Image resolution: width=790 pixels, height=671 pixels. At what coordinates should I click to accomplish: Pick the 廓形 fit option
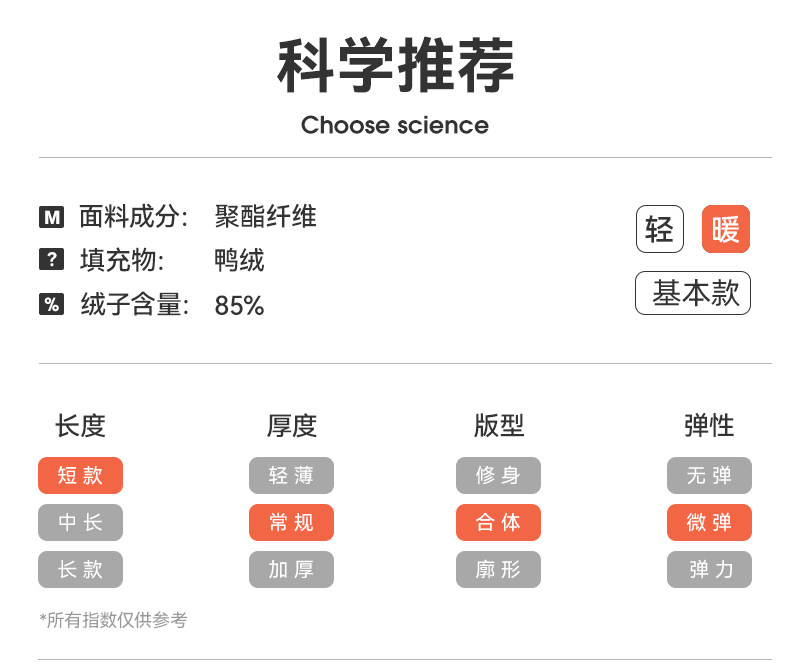(498, 570)
